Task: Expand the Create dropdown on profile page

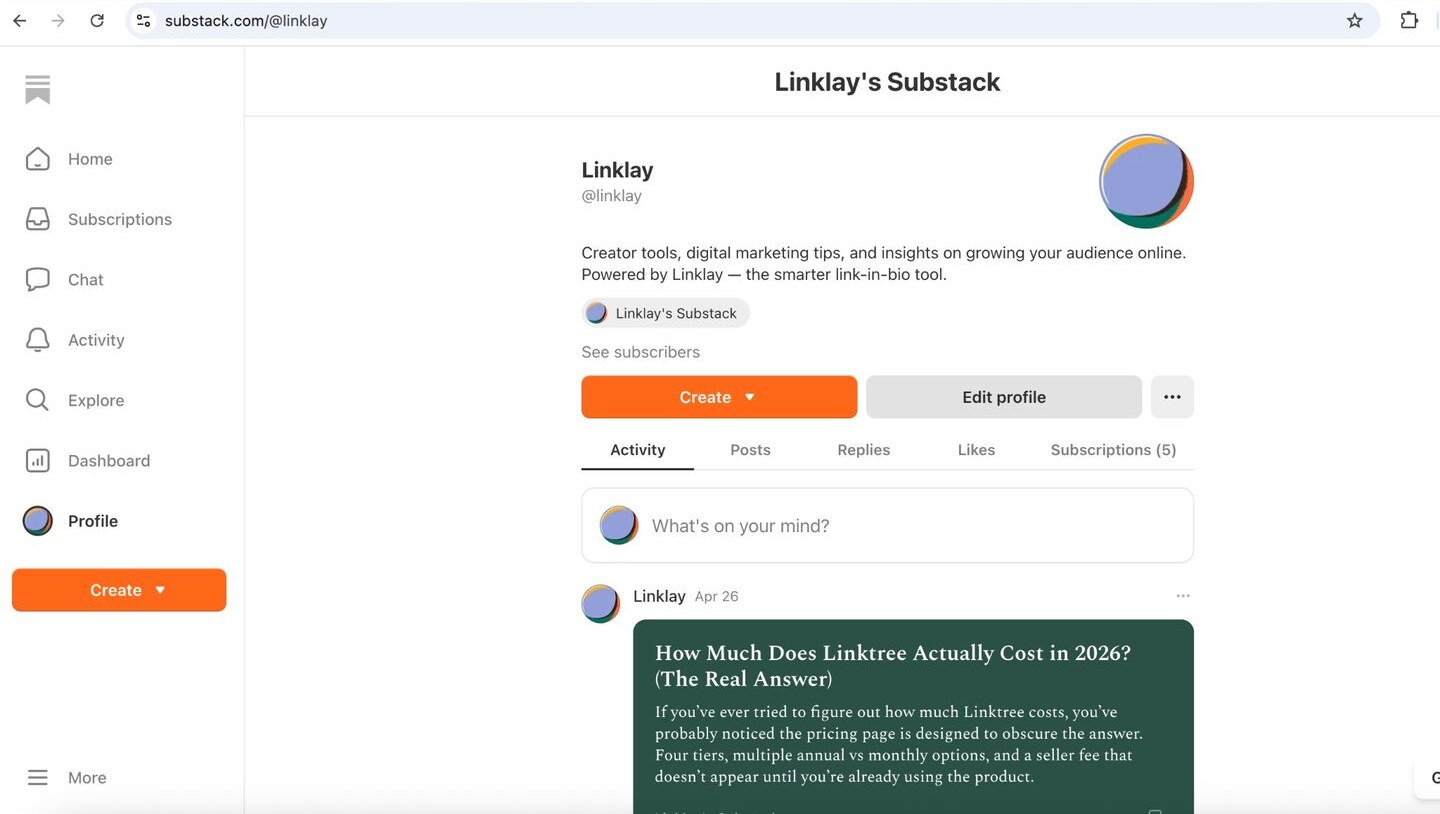Action: point(719,397)
